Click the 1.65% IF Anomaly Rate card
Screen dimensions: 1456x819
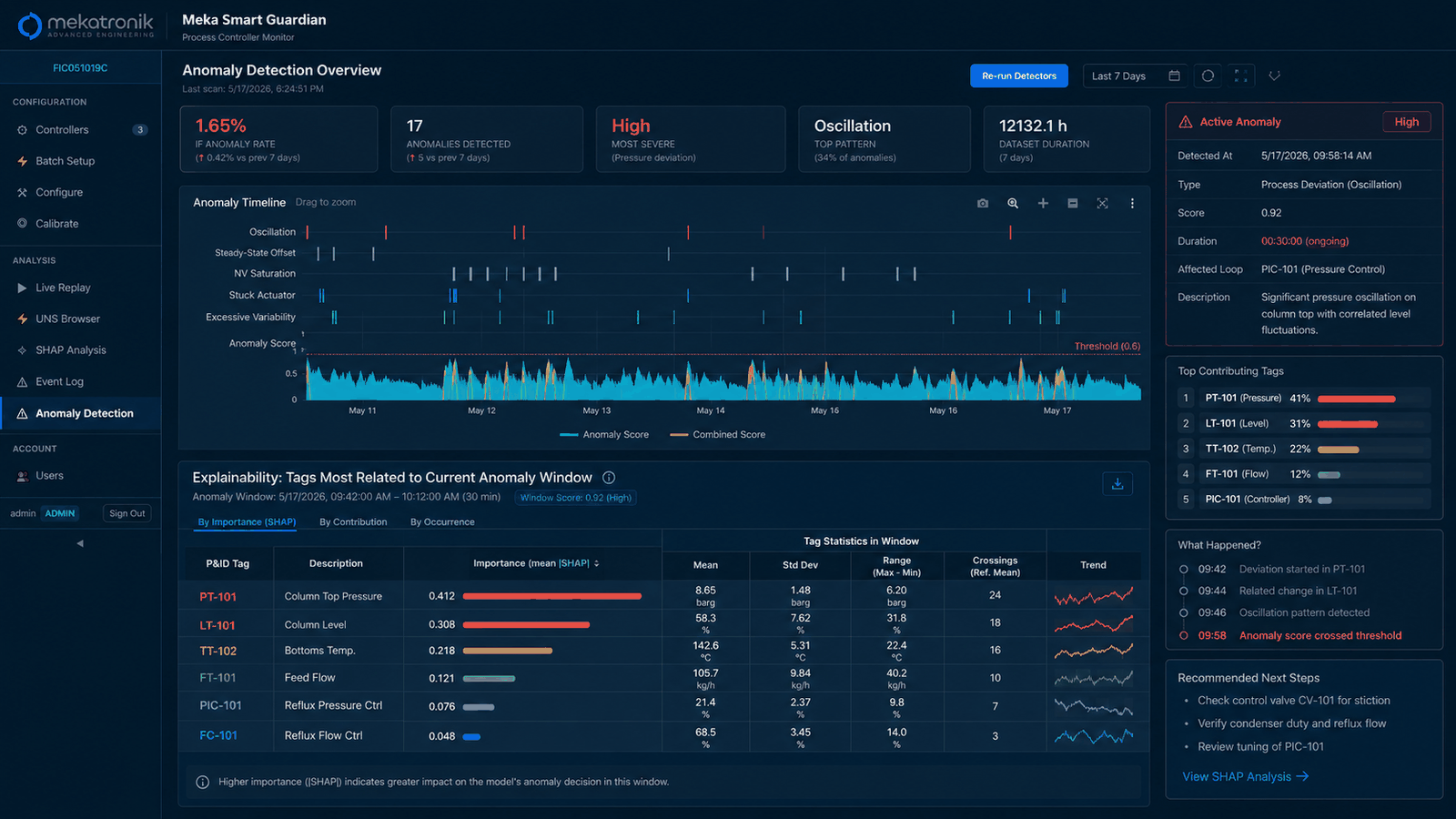pyautogui.click(x=278, y=139)
